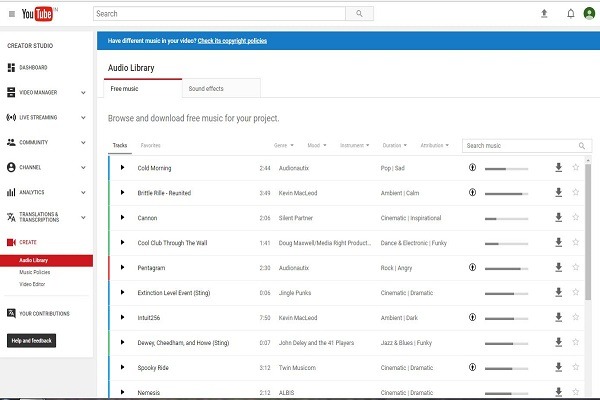This screenshot has width=600, height=400.
Task: Download the Brittle Rille - Reunited track
Action: click(558, 193)
